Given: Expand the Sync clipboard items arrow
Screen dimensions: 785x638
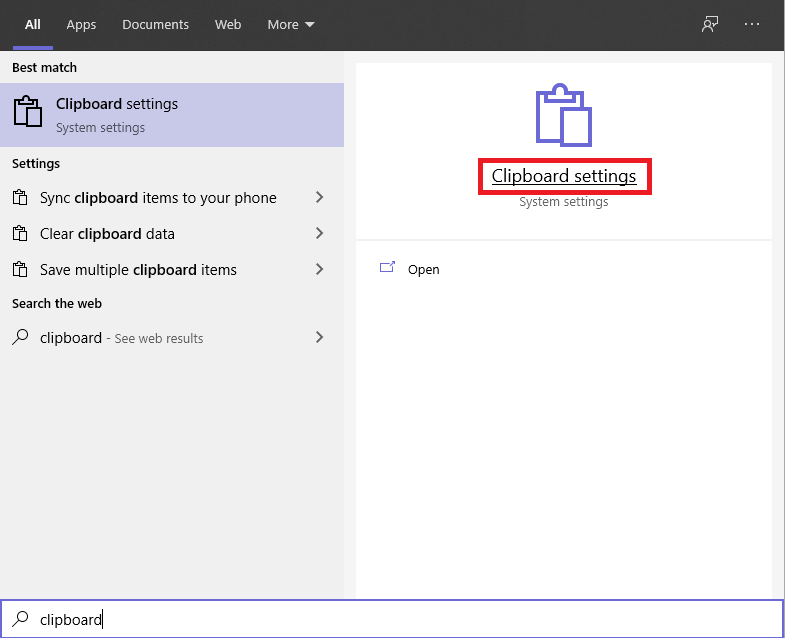Looking at the screenshot, I should (319, 197).
